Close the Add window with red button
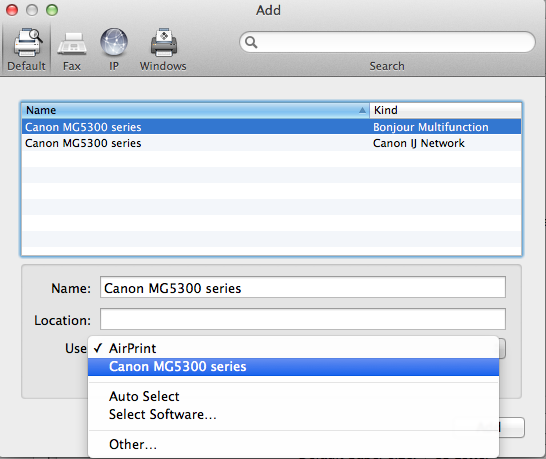Viewport: 546px width, 459px height. pyautogui.click(x=12, y=10)
